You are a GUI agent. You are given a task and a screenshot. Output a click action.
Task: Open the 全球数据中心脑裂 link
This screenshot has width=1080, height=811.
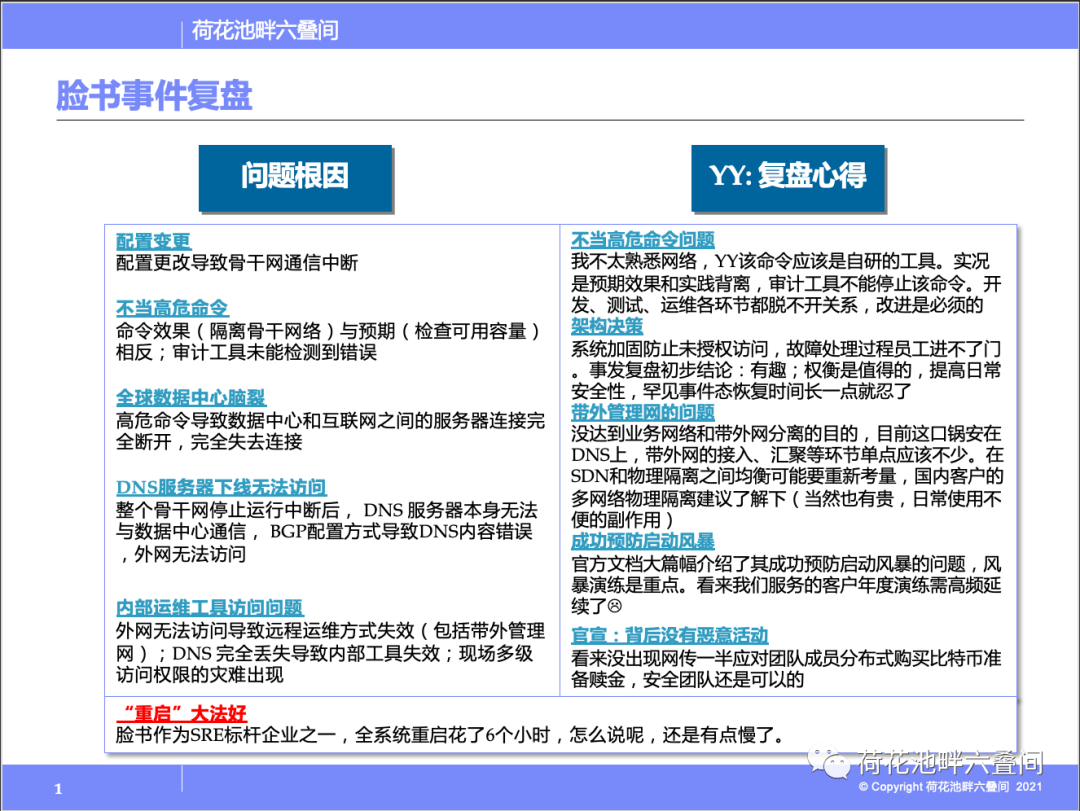click(x=191, y=398)
